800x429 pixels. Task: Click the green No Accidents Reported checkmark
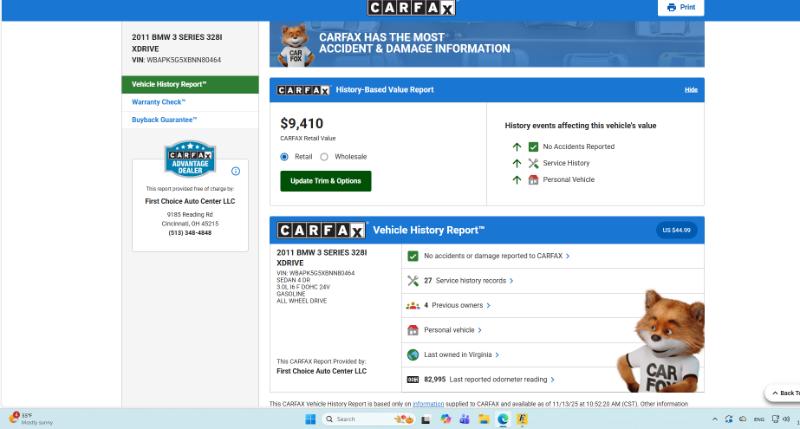533,147
